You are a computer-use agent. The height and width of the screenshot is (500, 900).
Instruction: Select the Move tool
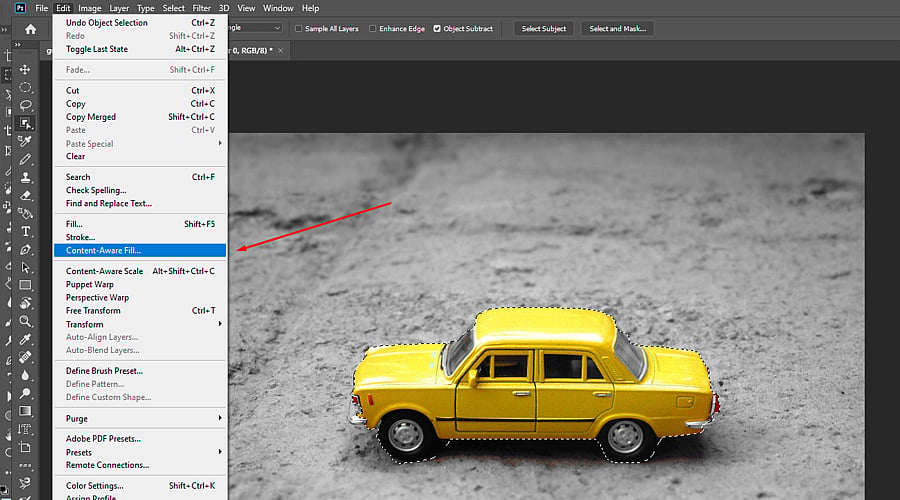coord(25,69)
